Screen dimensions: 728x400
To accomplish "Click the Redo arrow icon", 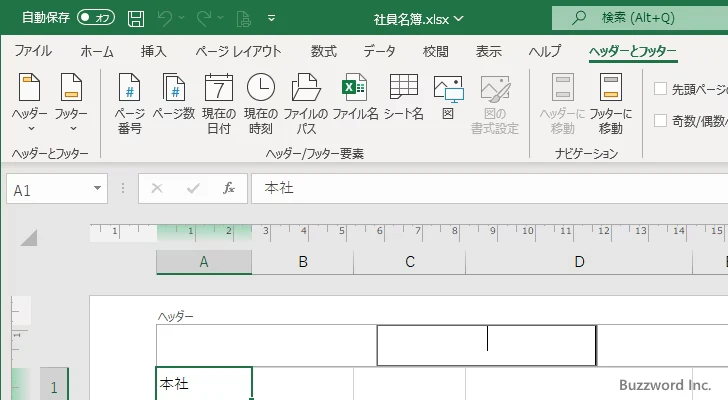I will tap(203, 19).
